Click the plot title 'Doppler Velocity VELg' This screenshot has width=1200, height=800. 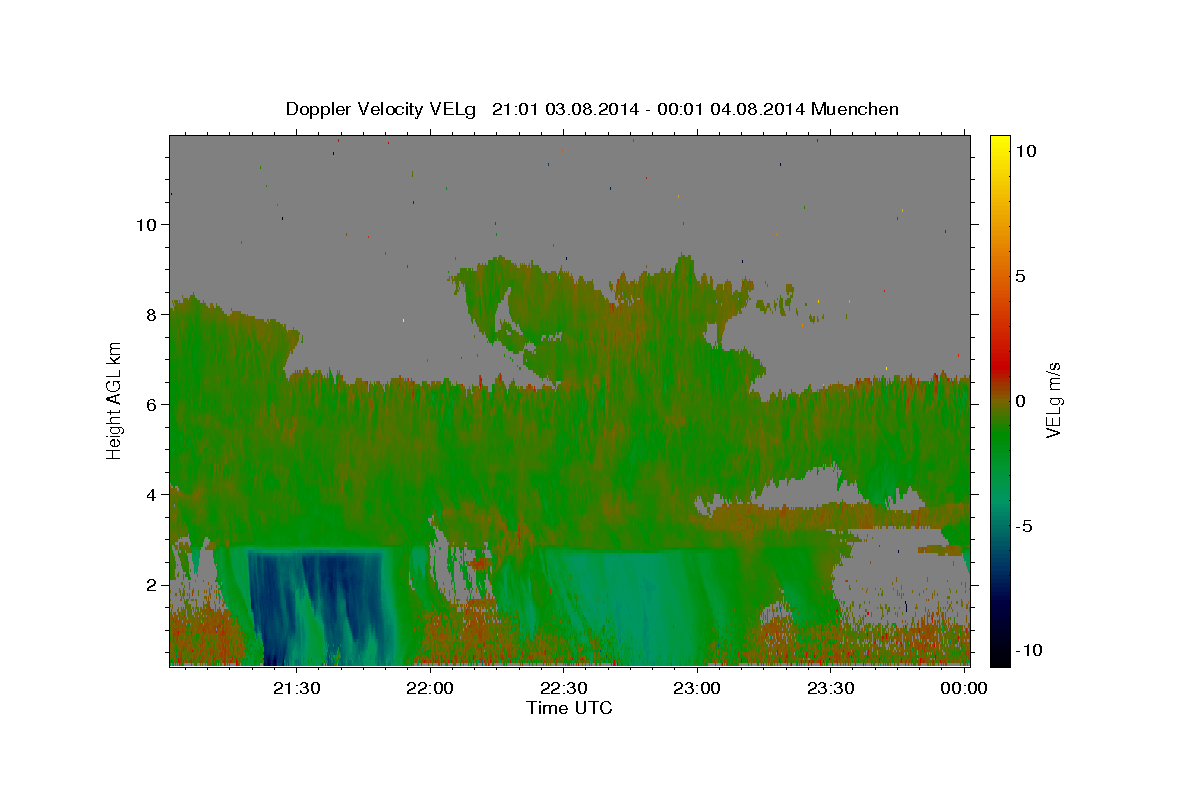[x=383, y=109]
